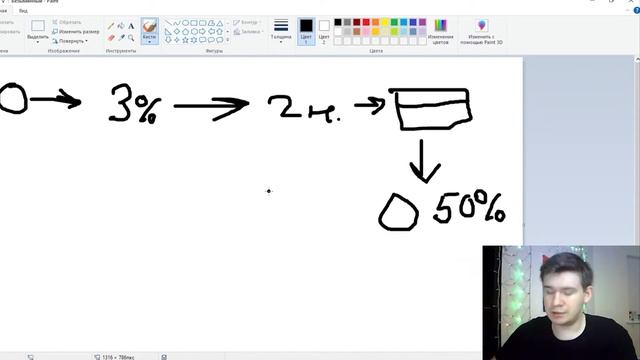This screenshot has height=360, width=640.
Task: Pick the black palette swatch
Action: pyautogui.click(x=338, y=22)
